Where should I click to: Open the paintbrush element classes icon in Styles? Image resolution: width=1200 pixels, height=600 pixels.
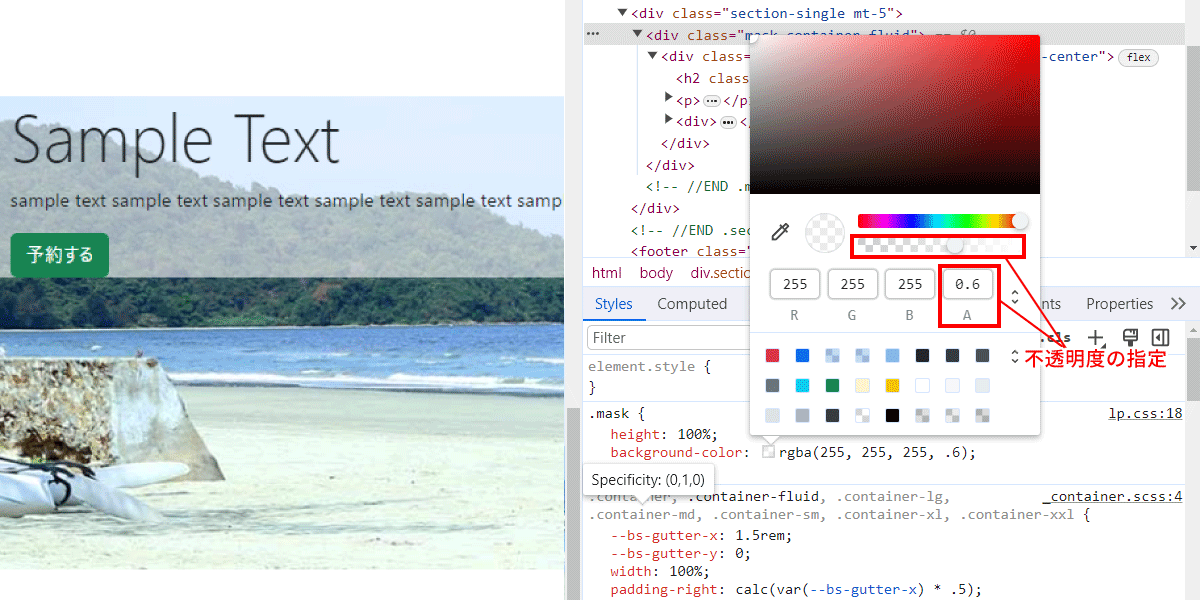(1131, 338)
